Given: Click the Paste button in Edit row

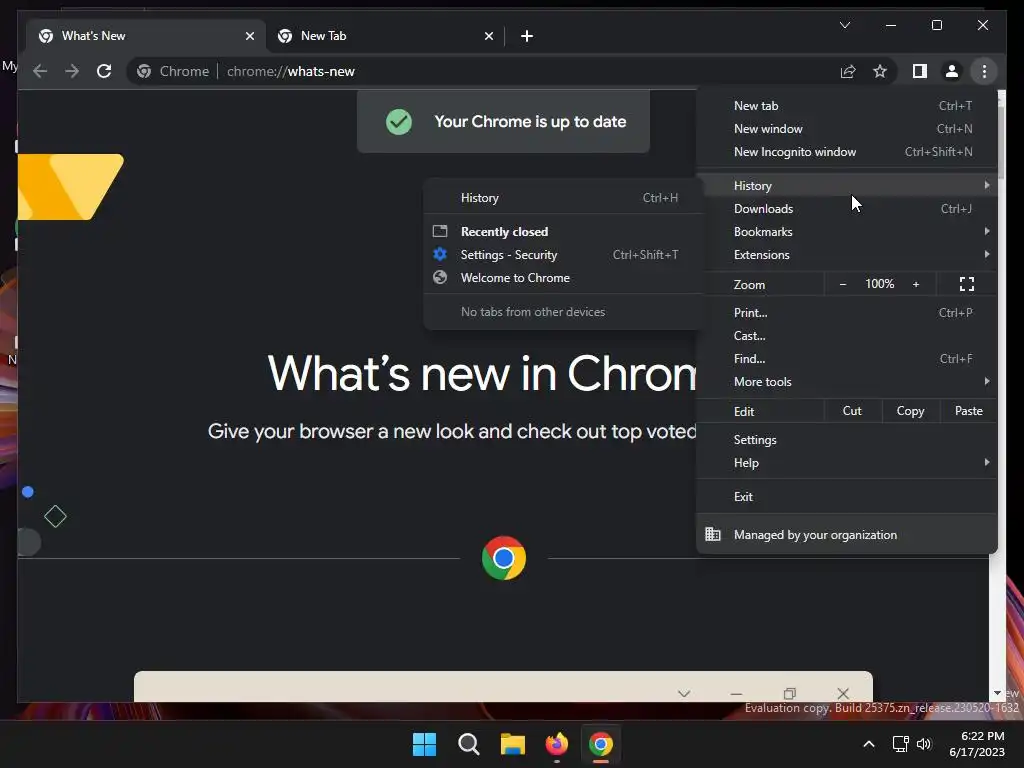Looking at the screenshot, I should coord(968,411).
